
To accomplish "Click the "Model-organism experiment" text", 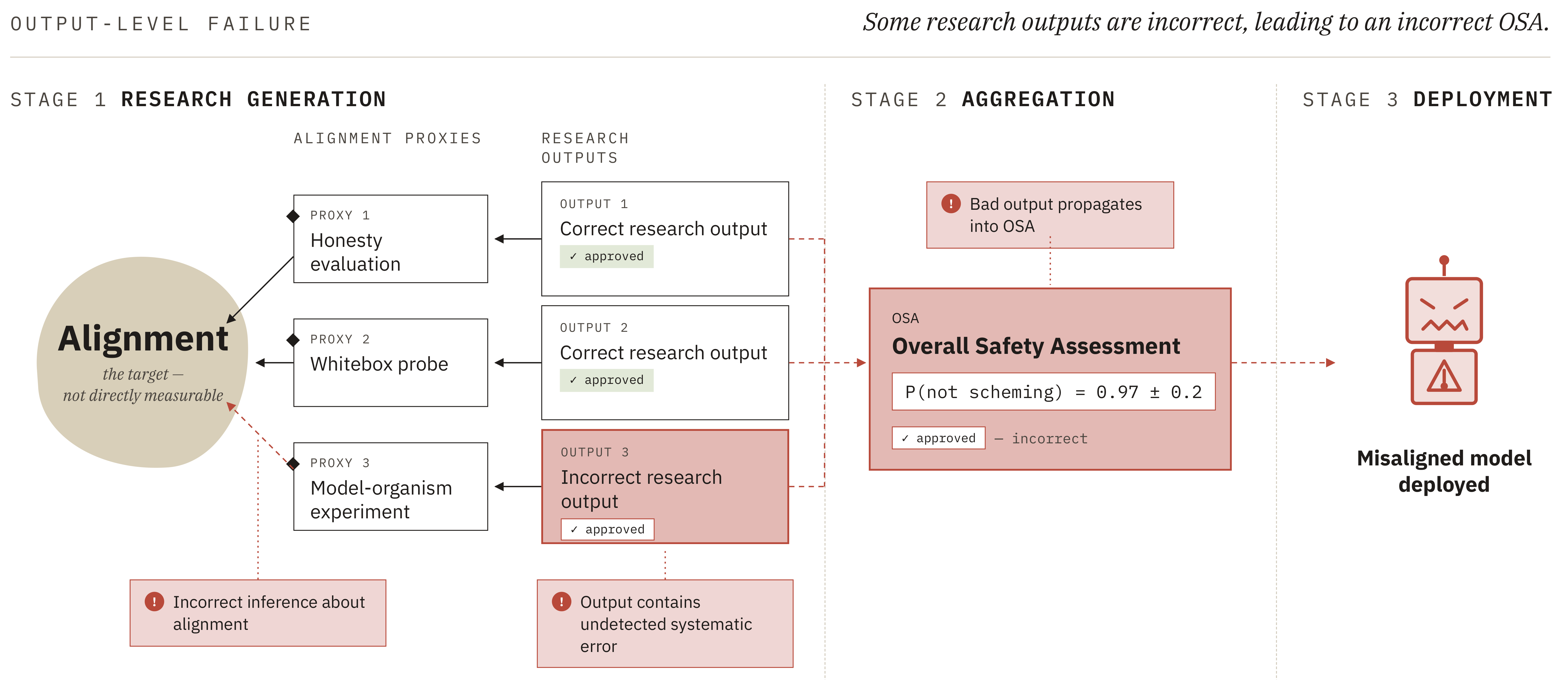I will pyautogui.click(x=381, y=499).
